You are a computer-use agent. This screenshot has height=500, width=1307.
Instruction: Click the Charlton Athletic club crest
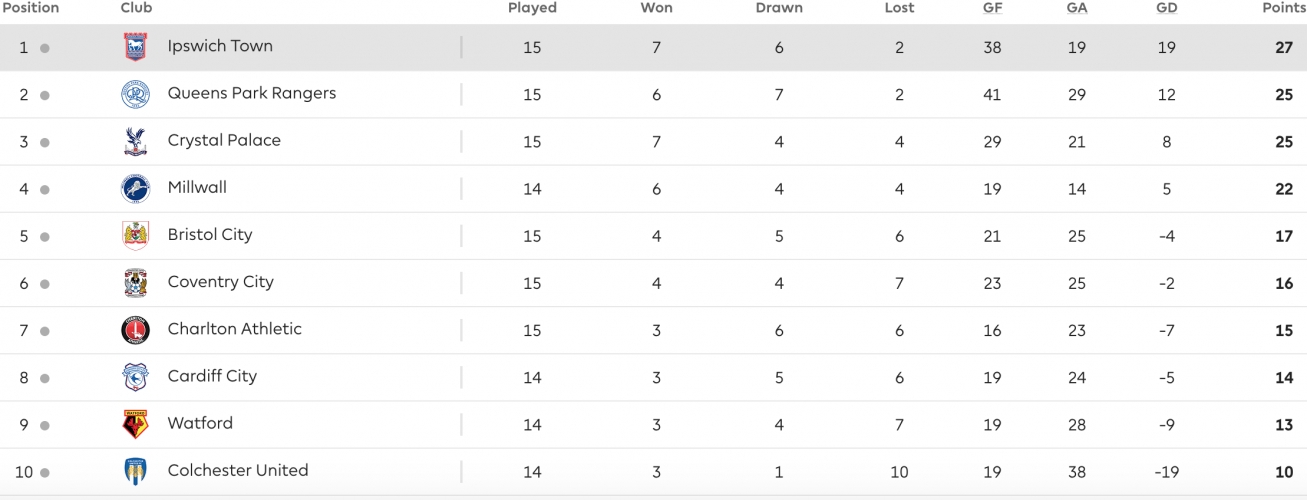coord(135,329)
